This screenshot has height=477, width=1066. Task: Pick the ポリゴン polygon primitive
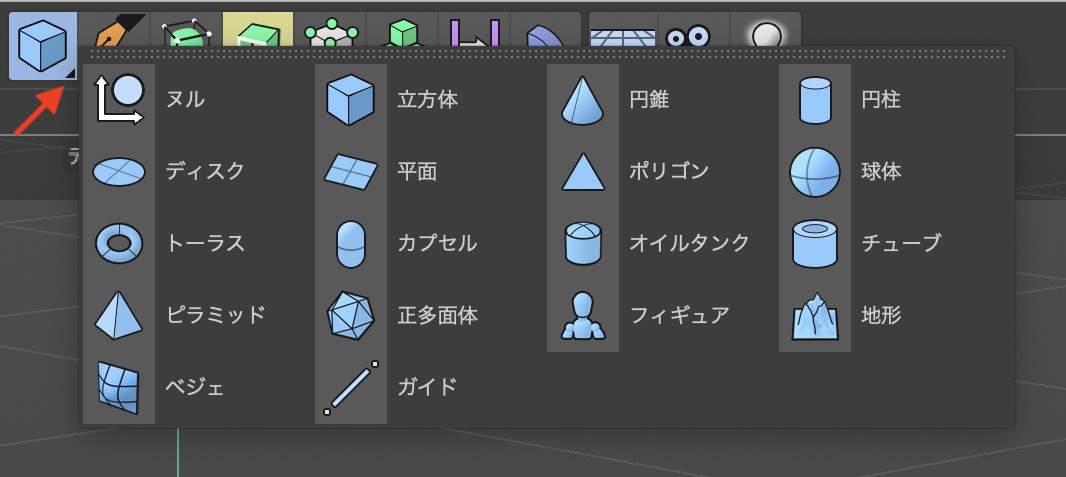(x=583, y=172)
